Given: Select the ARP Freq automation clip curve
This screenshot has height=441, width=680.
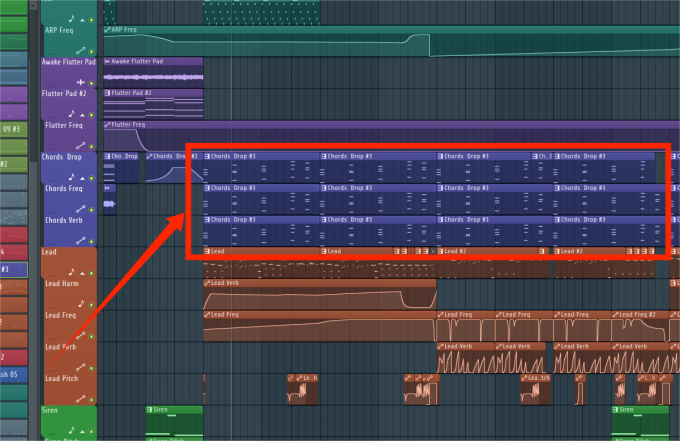Looking at the screenshot, I should tap(392, 45).
